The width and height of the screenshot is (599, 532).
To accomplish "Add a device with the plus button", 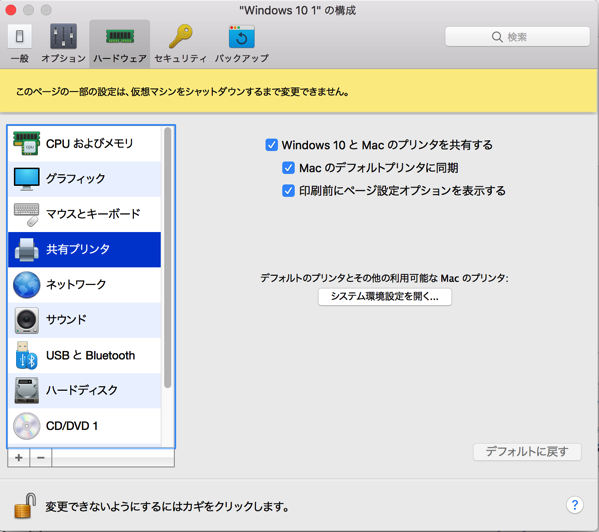I will 19,457.
